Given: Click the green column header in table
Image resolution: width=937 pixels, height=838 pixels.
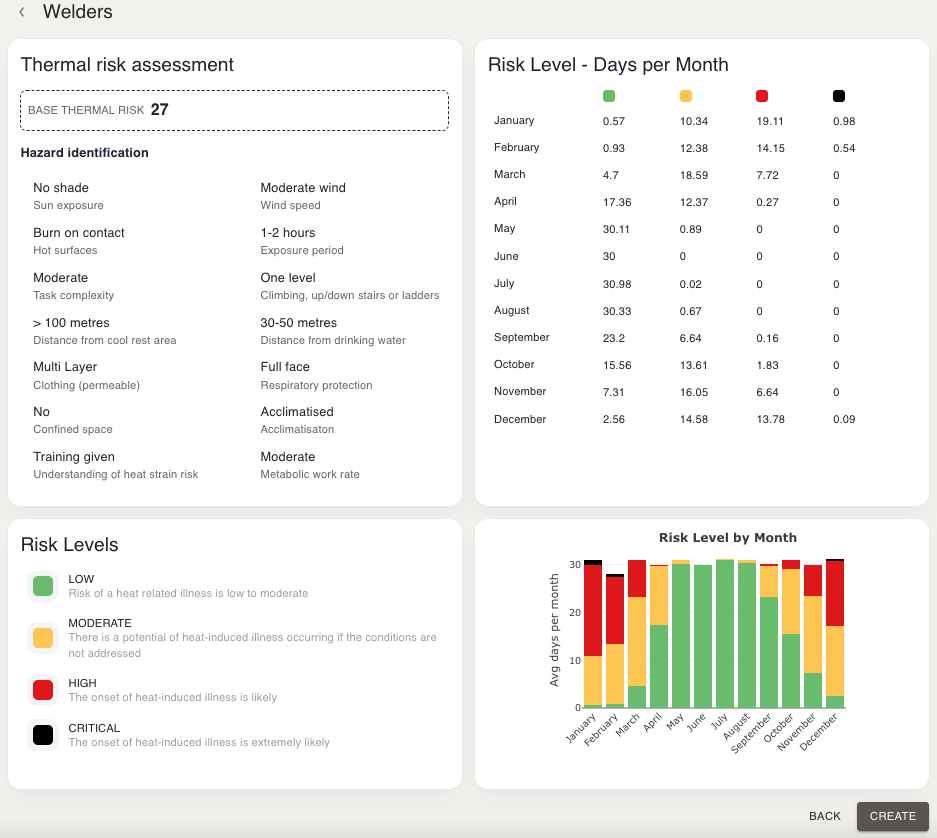Looking at the screenshot, I should pyautogui.click(x=608, y=96).
